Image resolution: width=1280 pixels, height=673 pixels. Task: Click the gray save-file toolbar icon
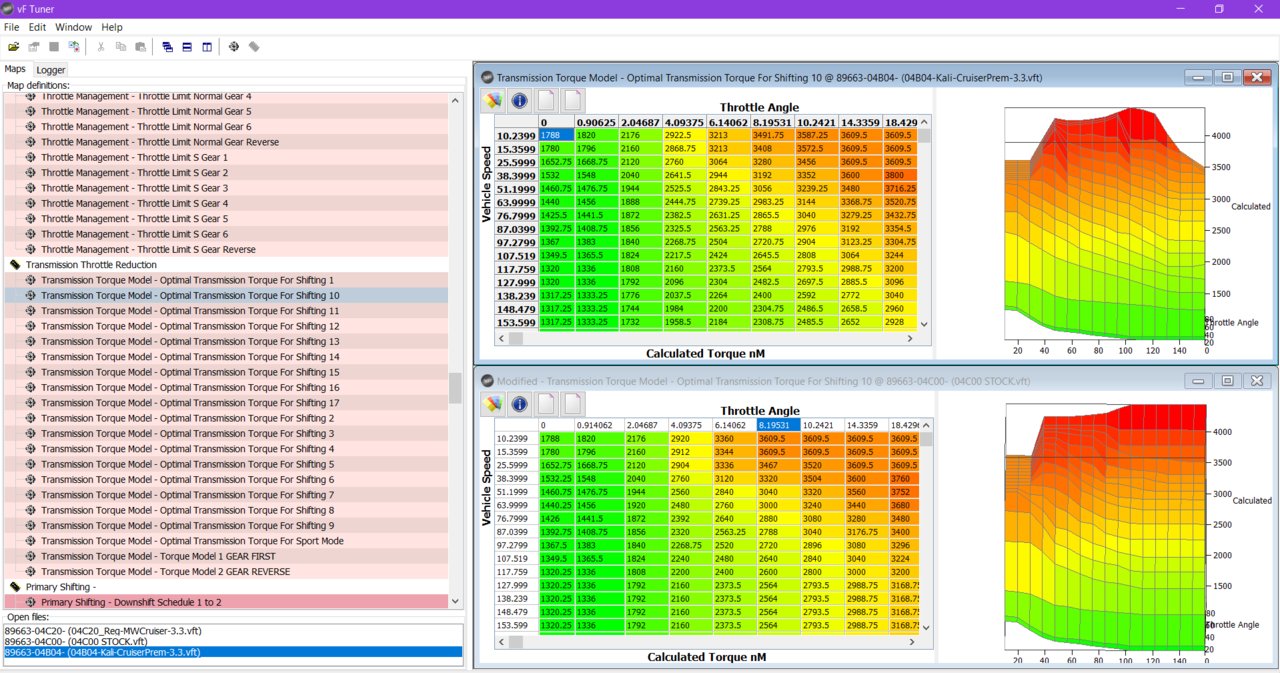coord(34,47)
